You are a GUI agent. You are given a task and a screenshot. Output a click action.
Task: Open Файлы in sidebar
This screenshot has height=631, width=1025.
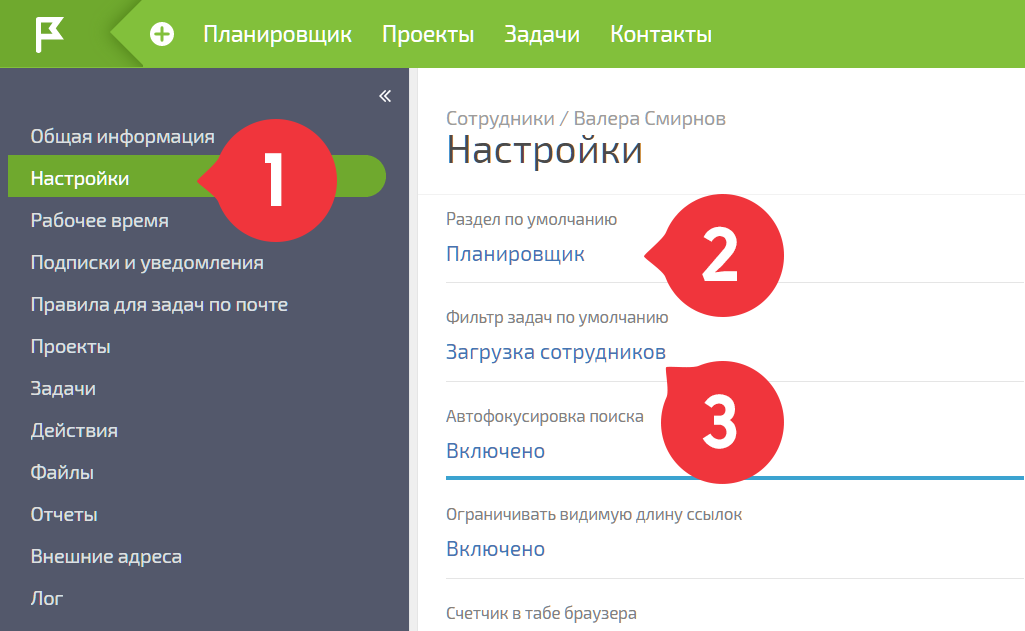click(62, 472)
